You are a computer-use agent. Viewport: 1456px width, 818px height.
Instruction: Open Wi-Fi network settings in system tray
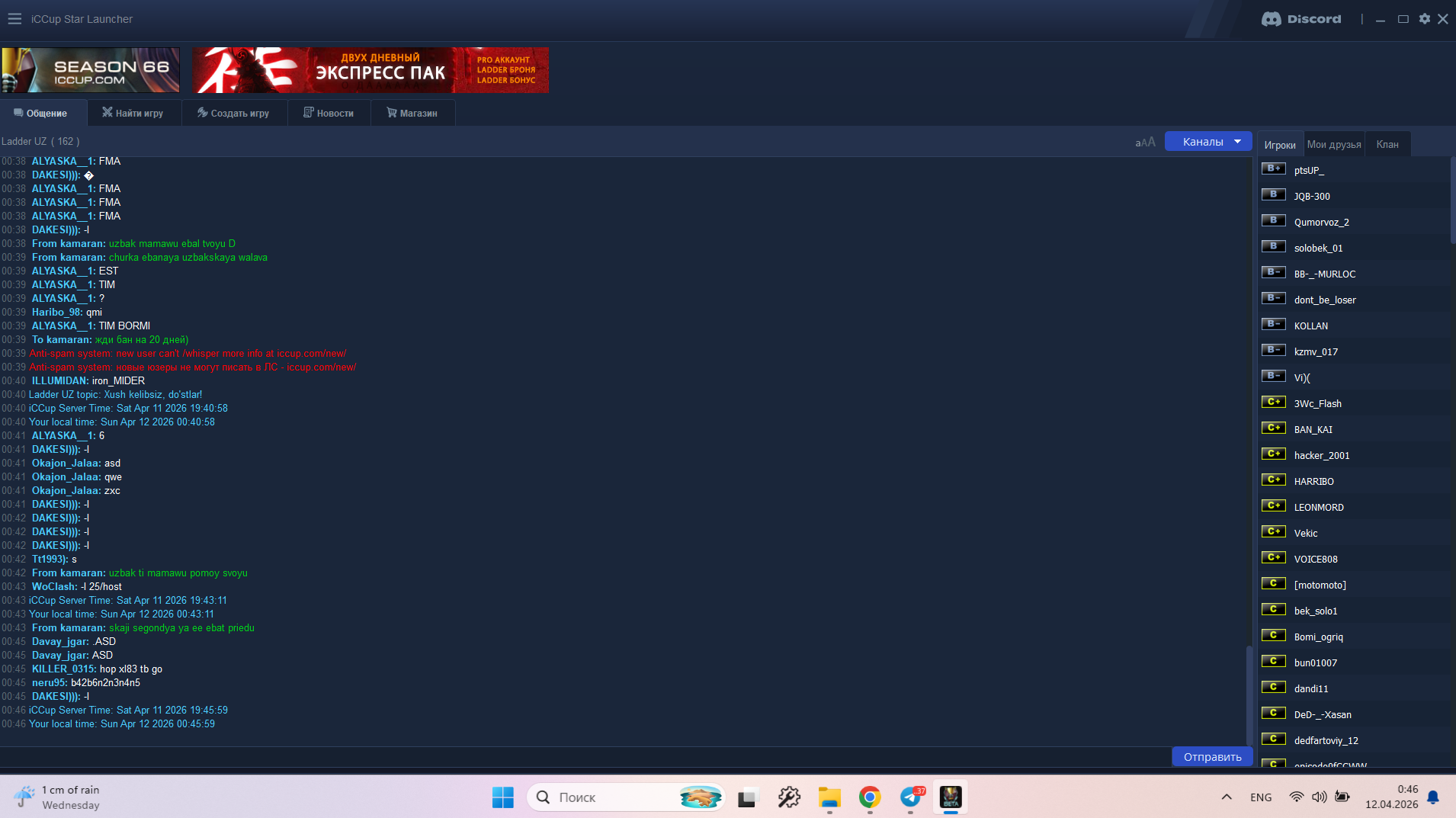click(x=1296, y=797)
